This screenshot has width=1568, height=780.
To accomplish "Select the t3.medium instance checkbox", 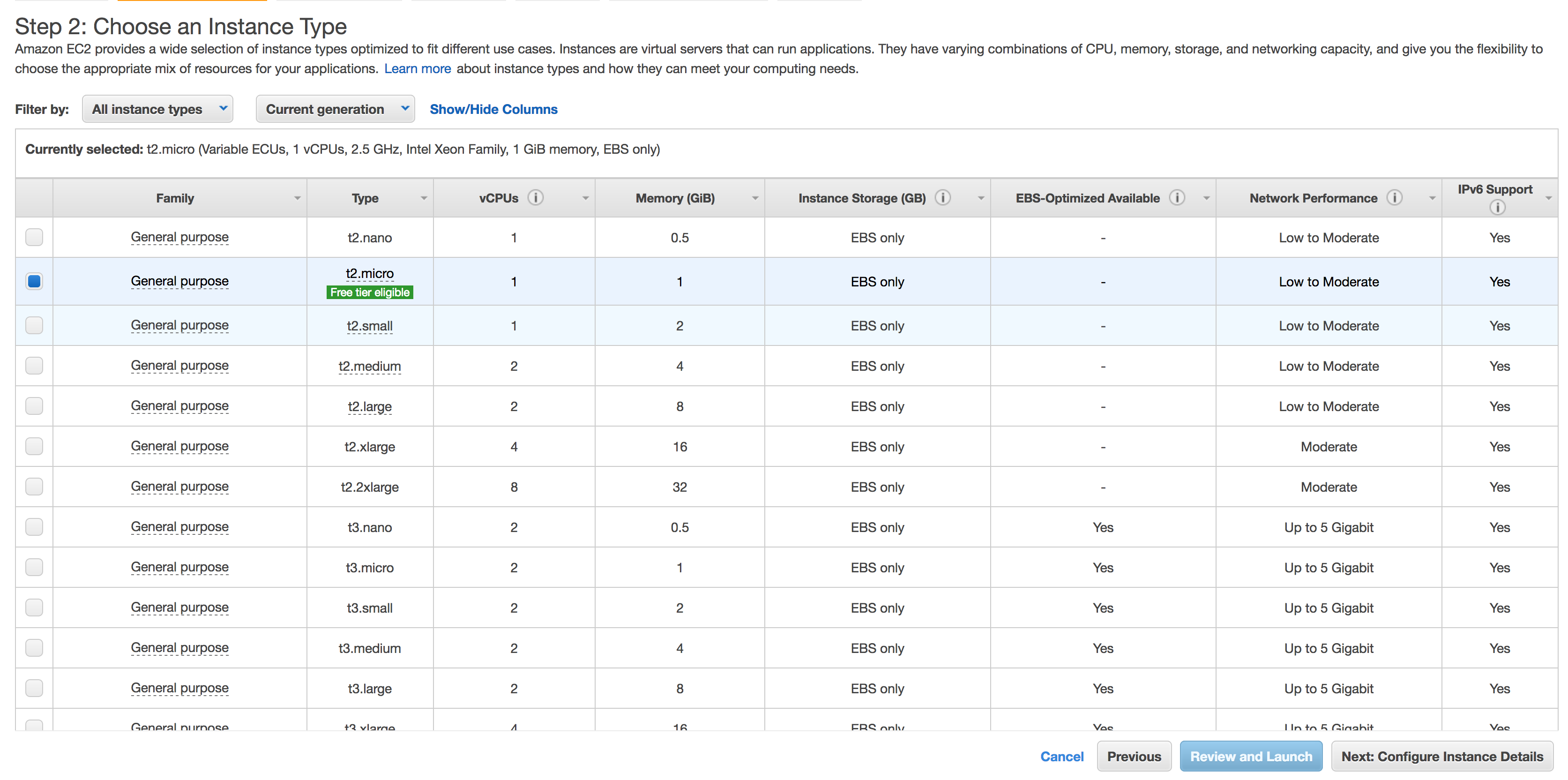I will pyautogui.click(x=34, y=647).
